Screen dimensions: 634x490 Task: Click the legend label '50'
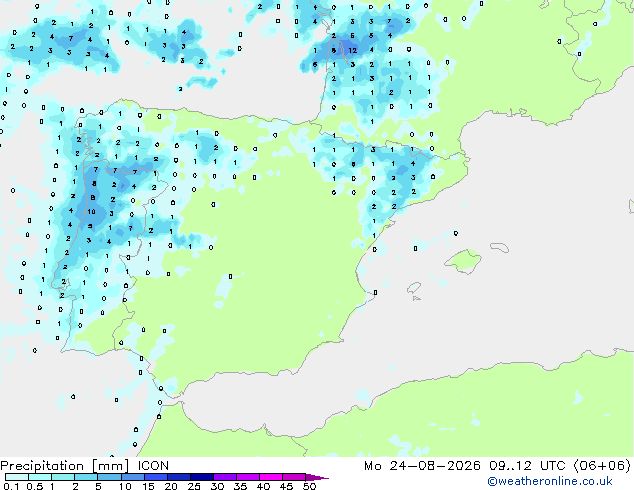(x=309, y=486)
